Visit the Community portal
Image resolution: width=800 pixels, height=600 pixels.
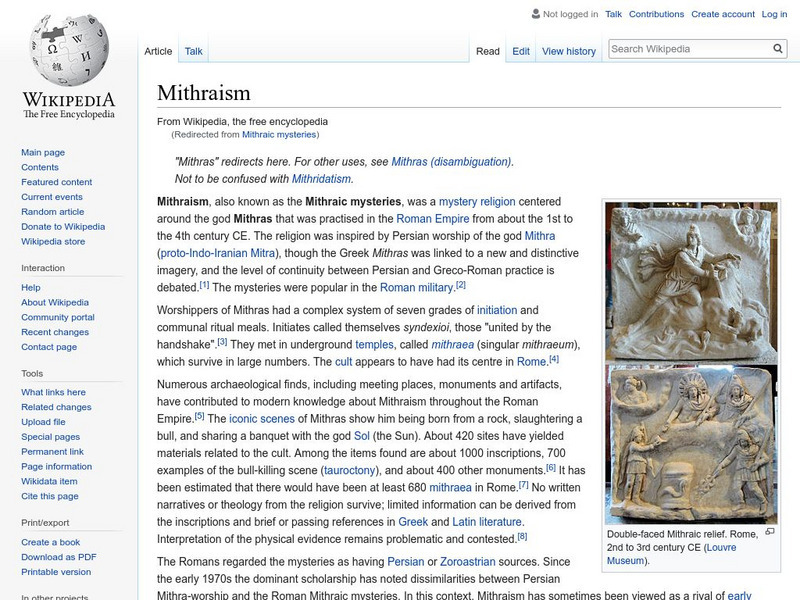pyautogui.click(x=58, y=317)
